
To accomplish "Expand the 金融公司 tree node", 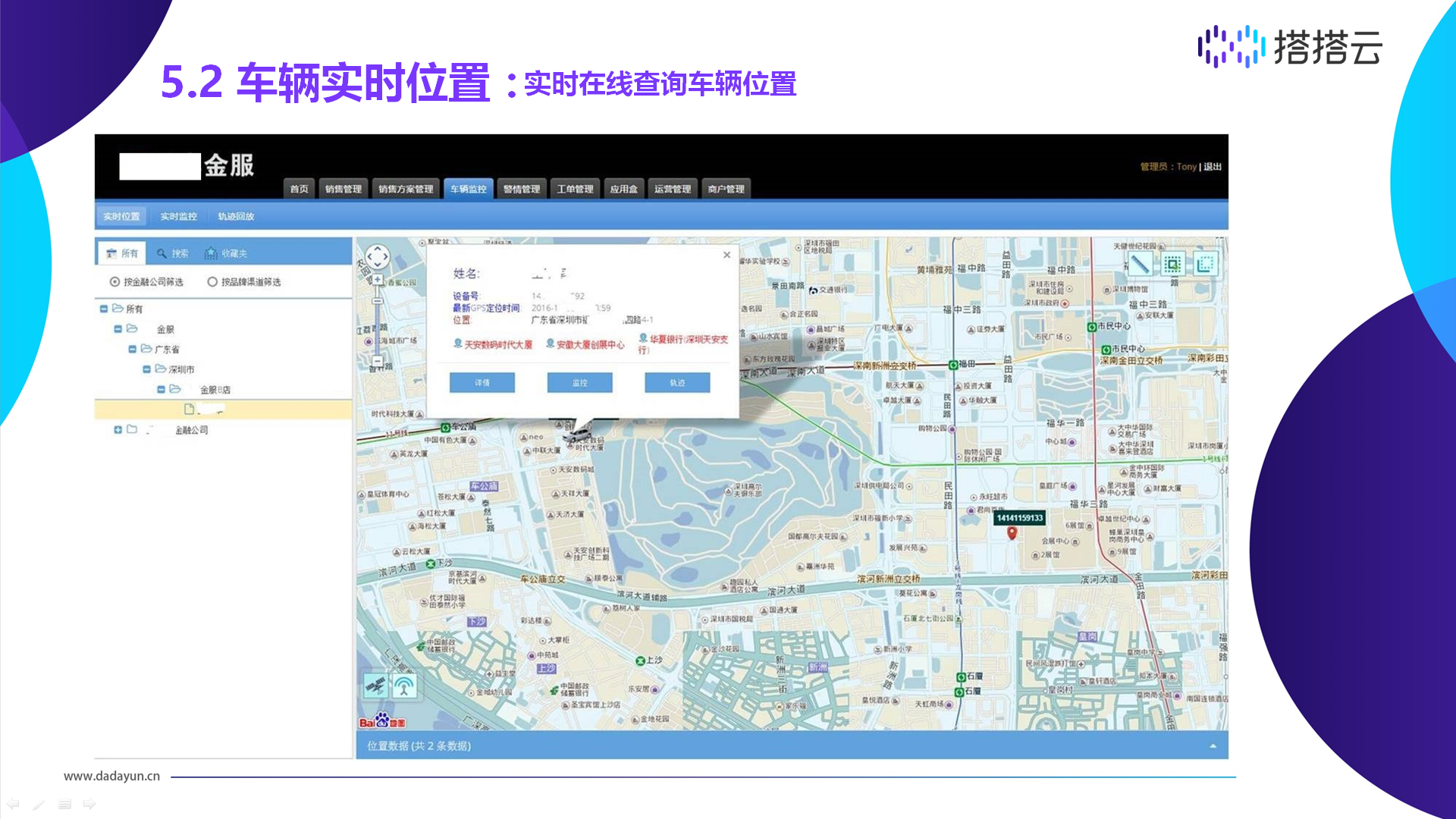I will [x=118, y=430].
